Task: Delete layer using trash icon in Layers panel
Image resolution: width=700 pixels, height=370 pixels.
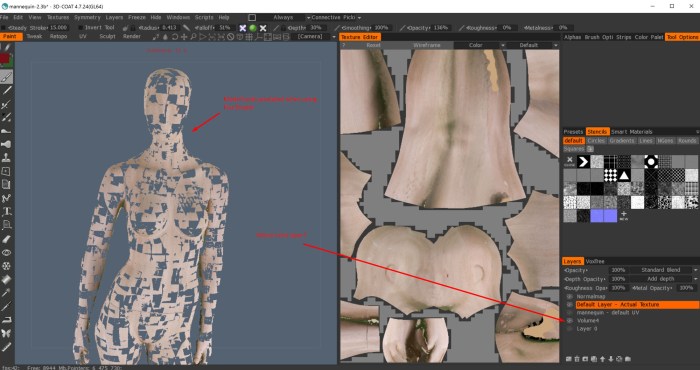Action: point(577,359)
